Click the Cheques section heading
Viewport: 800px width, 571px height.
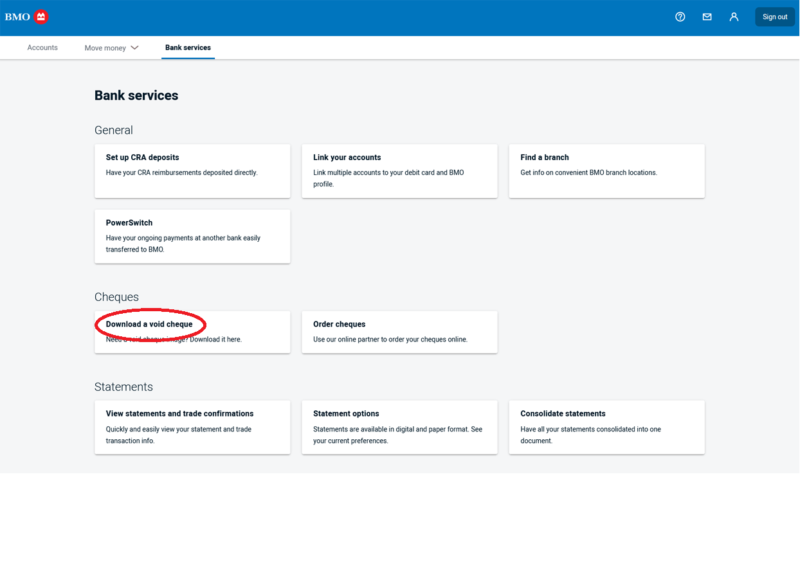(116, 297)
